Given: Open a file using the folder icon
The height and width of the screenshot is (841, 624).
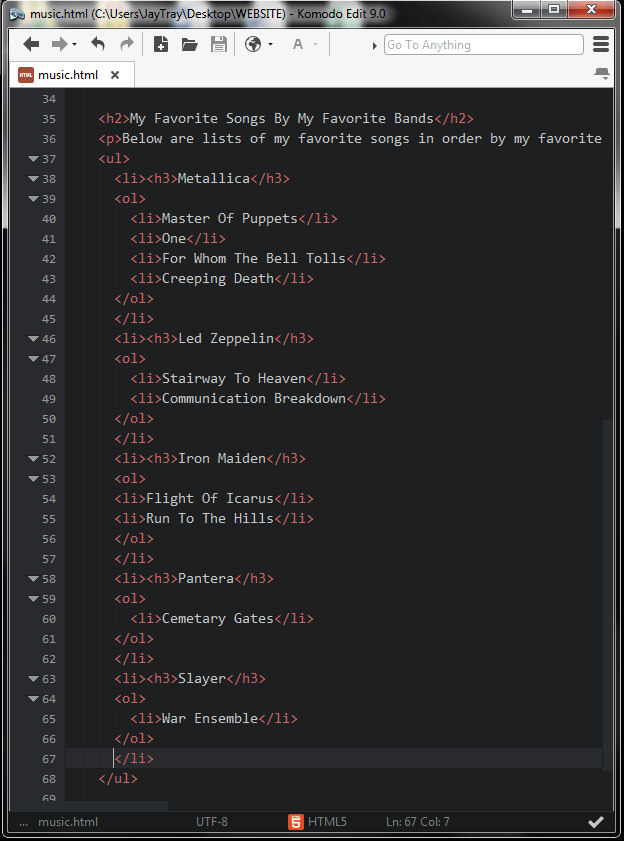Looking at the screenshot, I should [189, 44].
